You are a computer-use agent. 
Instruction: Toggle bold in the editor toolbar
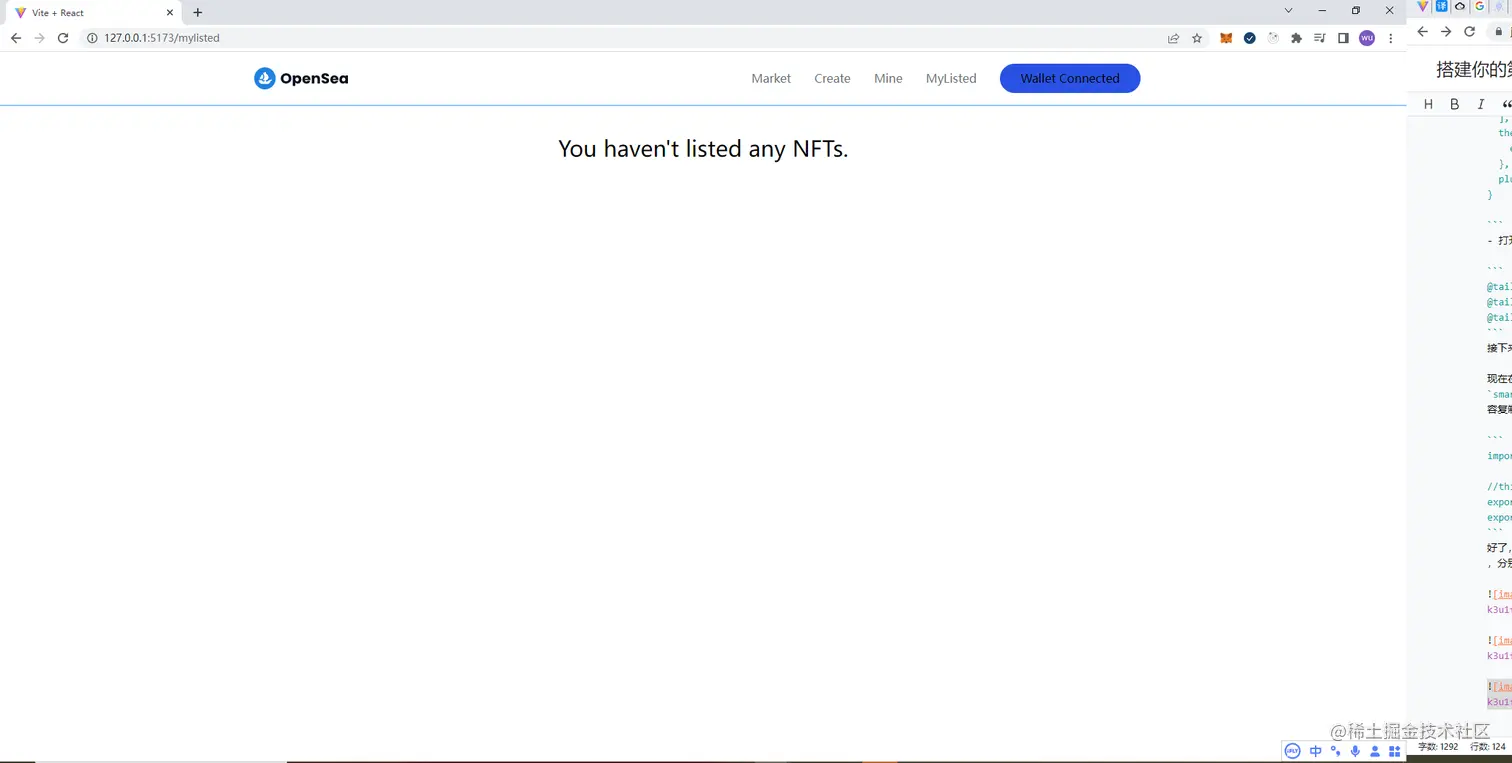tap(1455, 104)
